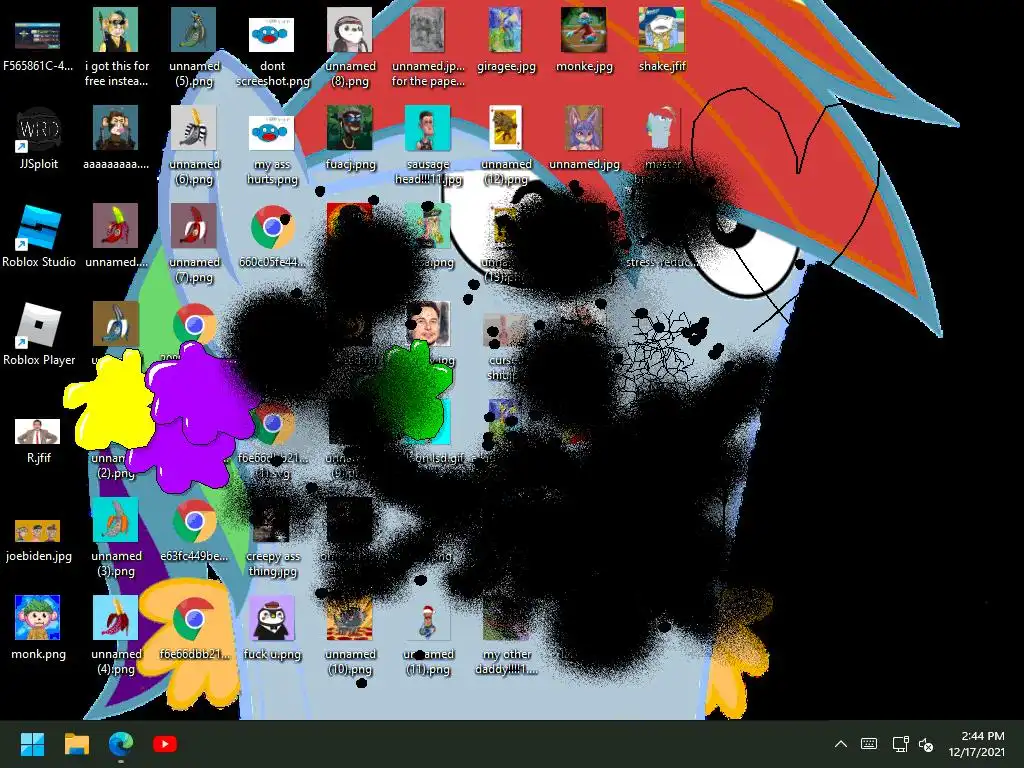Select the unnamed (6).png icon
Viewport: 1024px width, 768px height.
(194, 145)
